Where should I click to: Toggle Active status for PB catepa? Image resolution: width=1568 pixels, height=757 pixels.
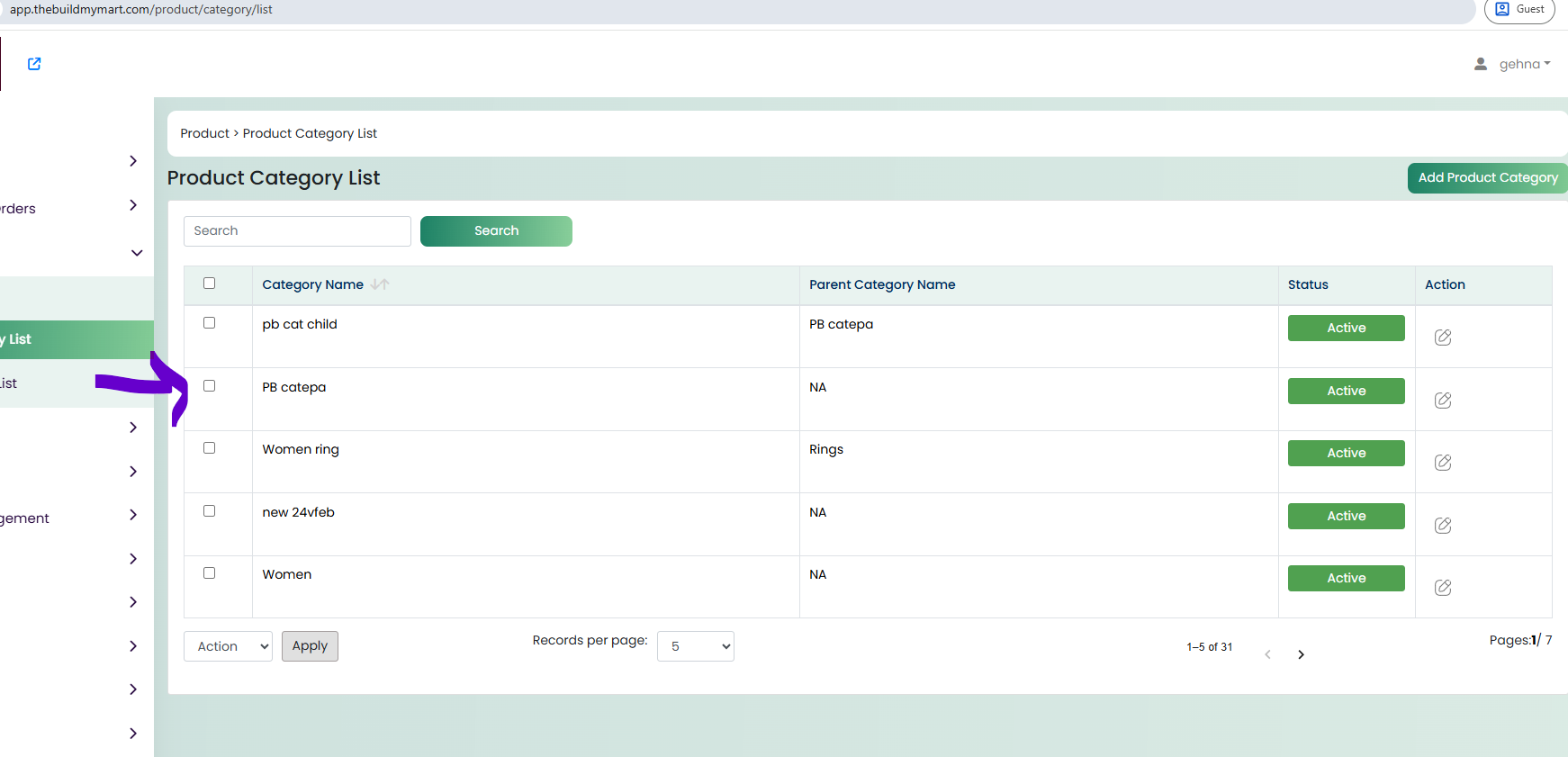coord(1346,392)
